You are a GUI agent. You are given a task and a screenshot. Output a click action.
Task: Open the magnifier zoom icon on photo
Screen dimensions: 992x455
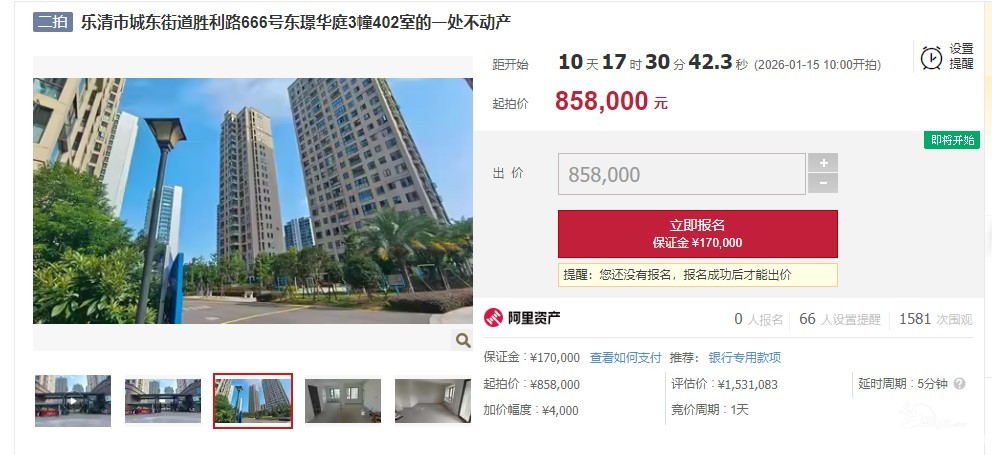tap(463, 340)
